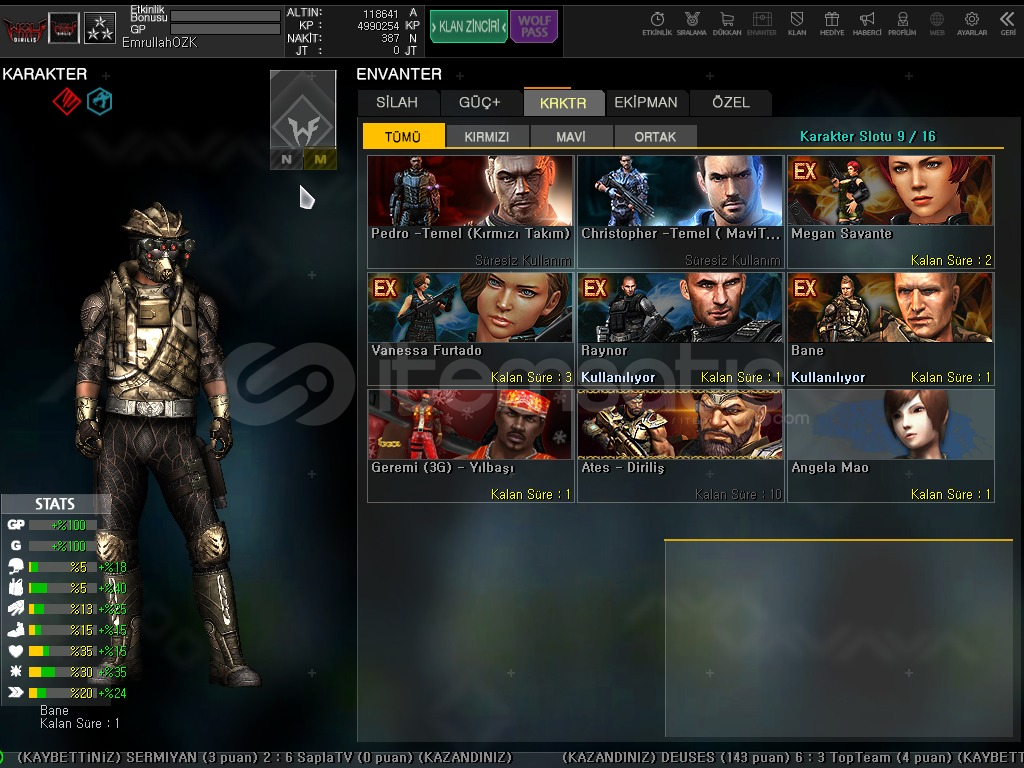Viewport: 1024px width, 768px height.
Task: Click the burst explosion stat icon
Action: [16, 671]
